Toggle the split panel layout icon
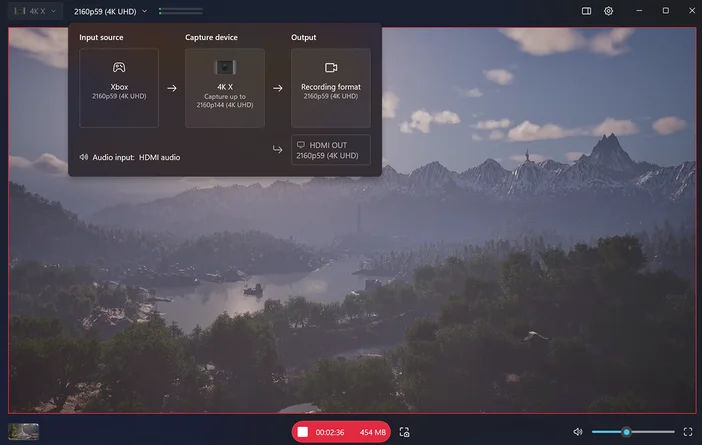Viewport: 702px width, 445px height. click(586, 11)
